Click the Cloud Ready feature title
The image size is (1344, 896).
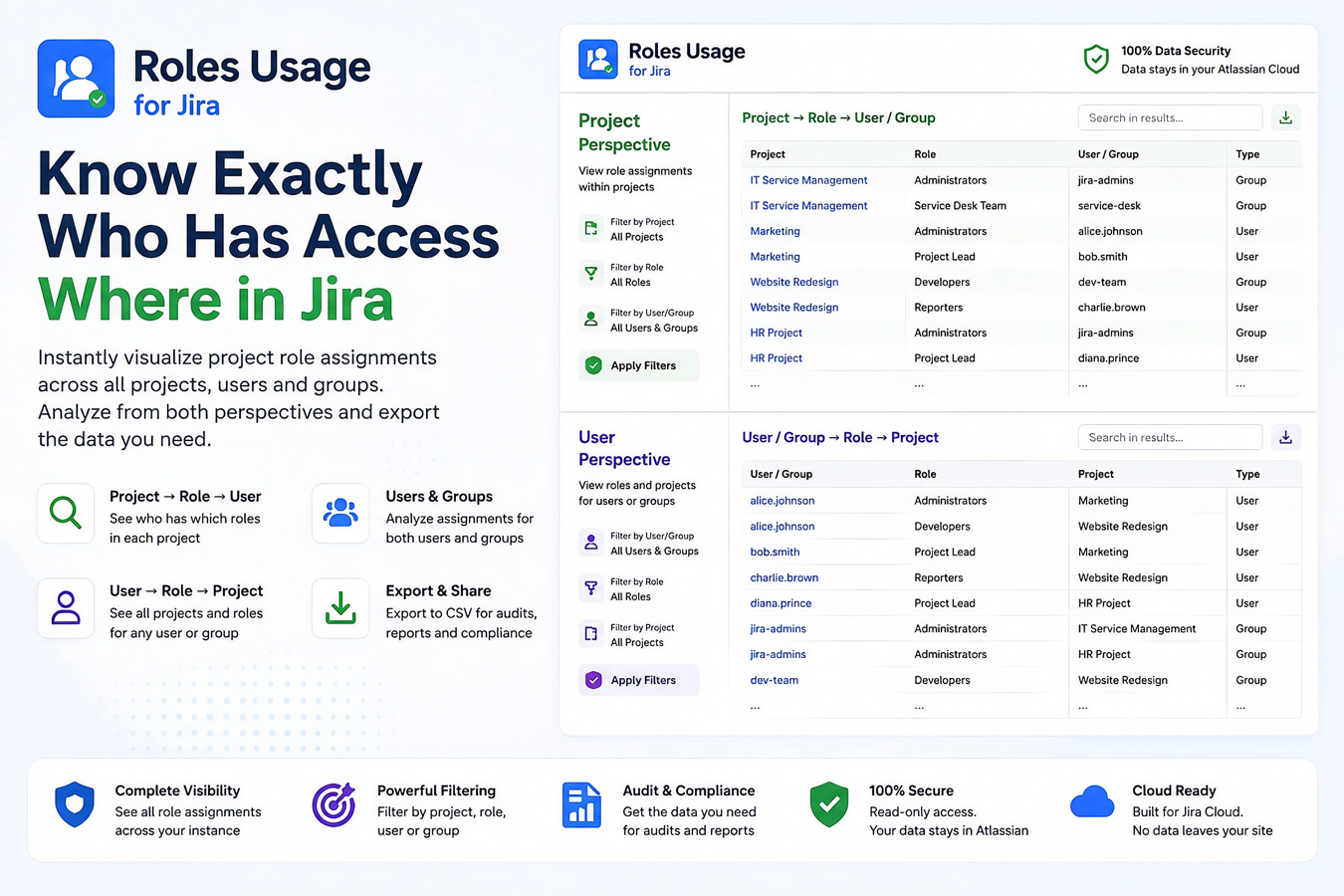(x=1174, y=790)
